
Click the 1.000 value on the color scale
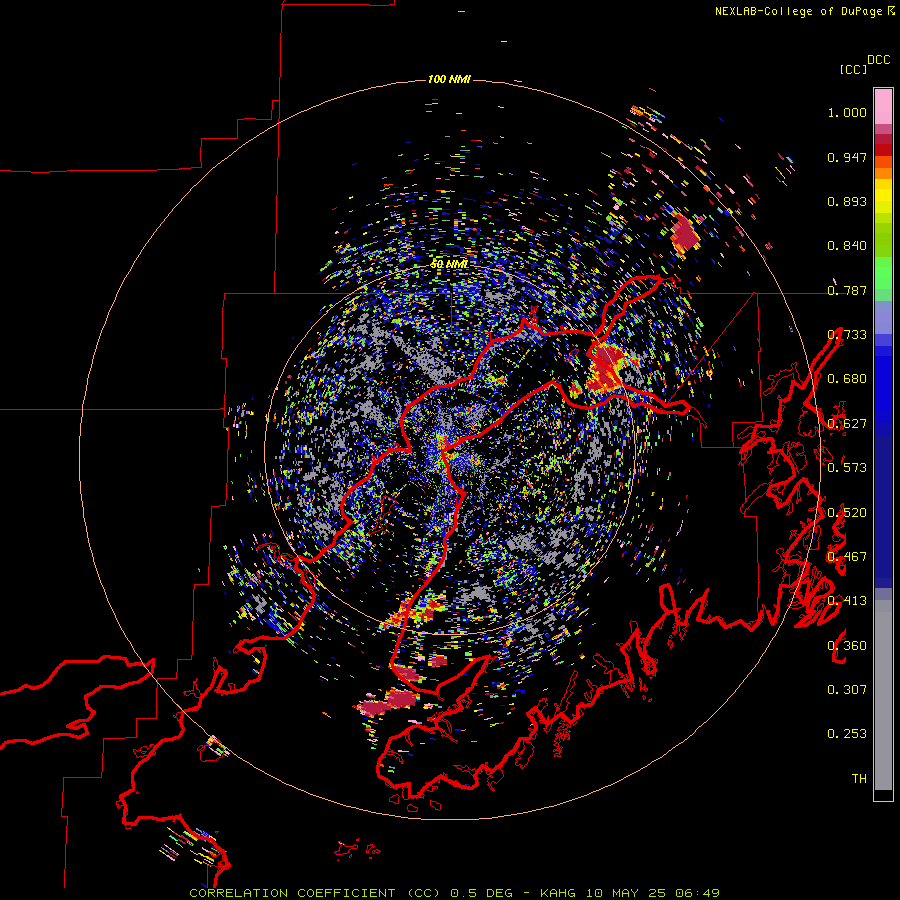click(847, 112)
